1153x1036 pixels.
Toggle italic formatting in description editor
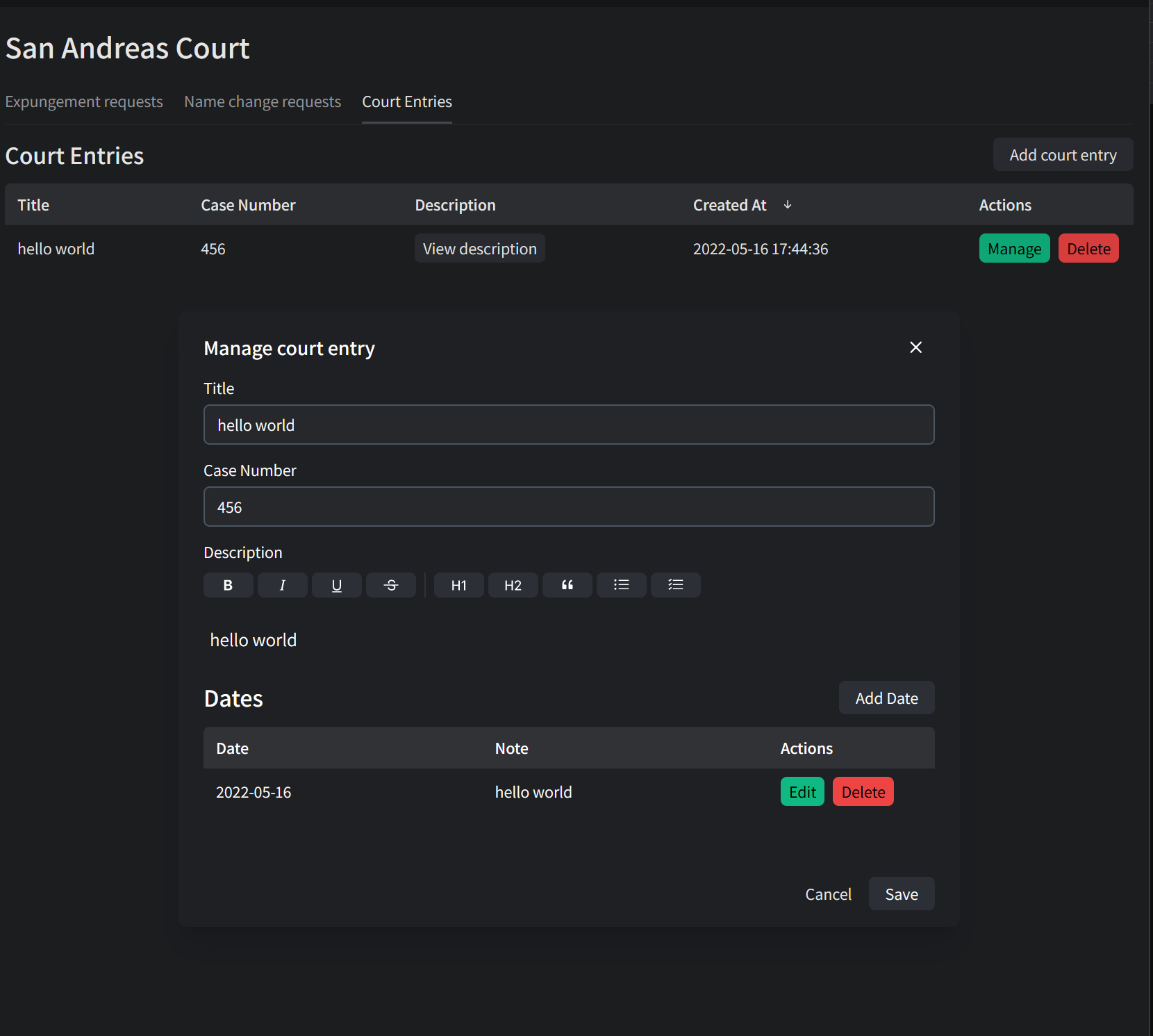point(282,585)
